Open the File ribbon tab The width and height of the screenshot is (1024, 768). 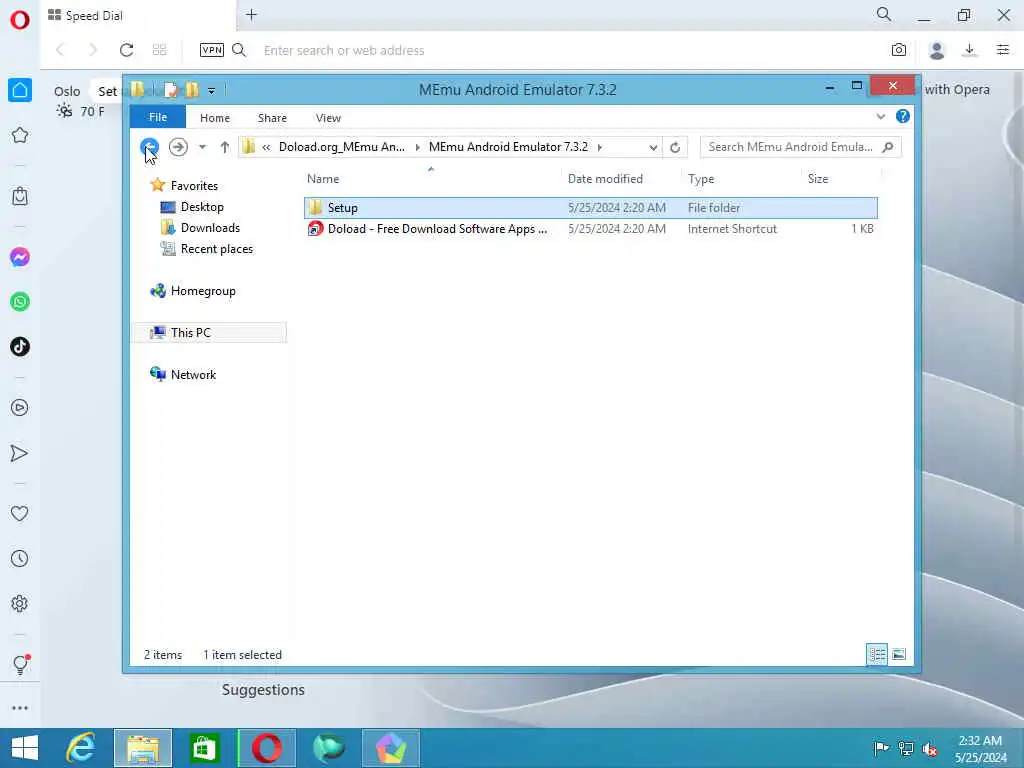(158, 117)
